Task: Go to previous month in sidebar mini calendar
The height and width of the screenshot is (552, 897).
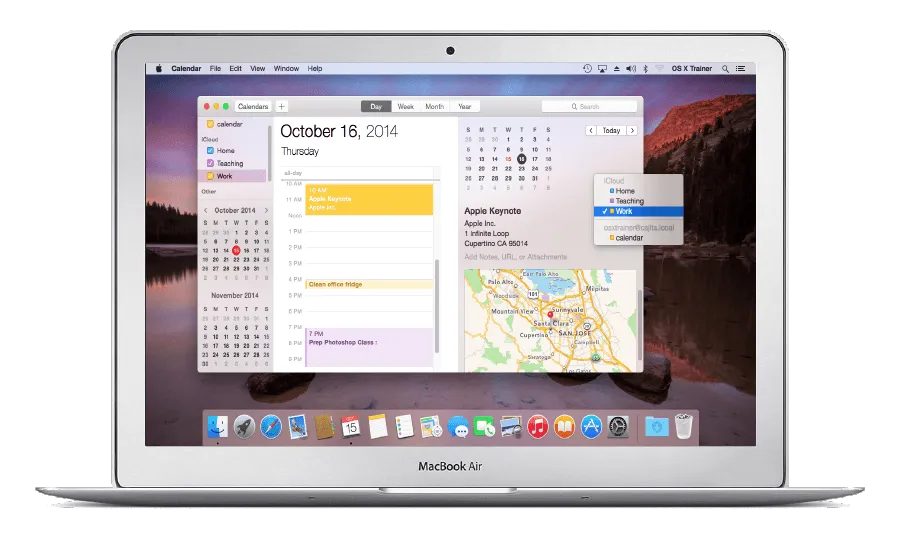Action: 205,210
